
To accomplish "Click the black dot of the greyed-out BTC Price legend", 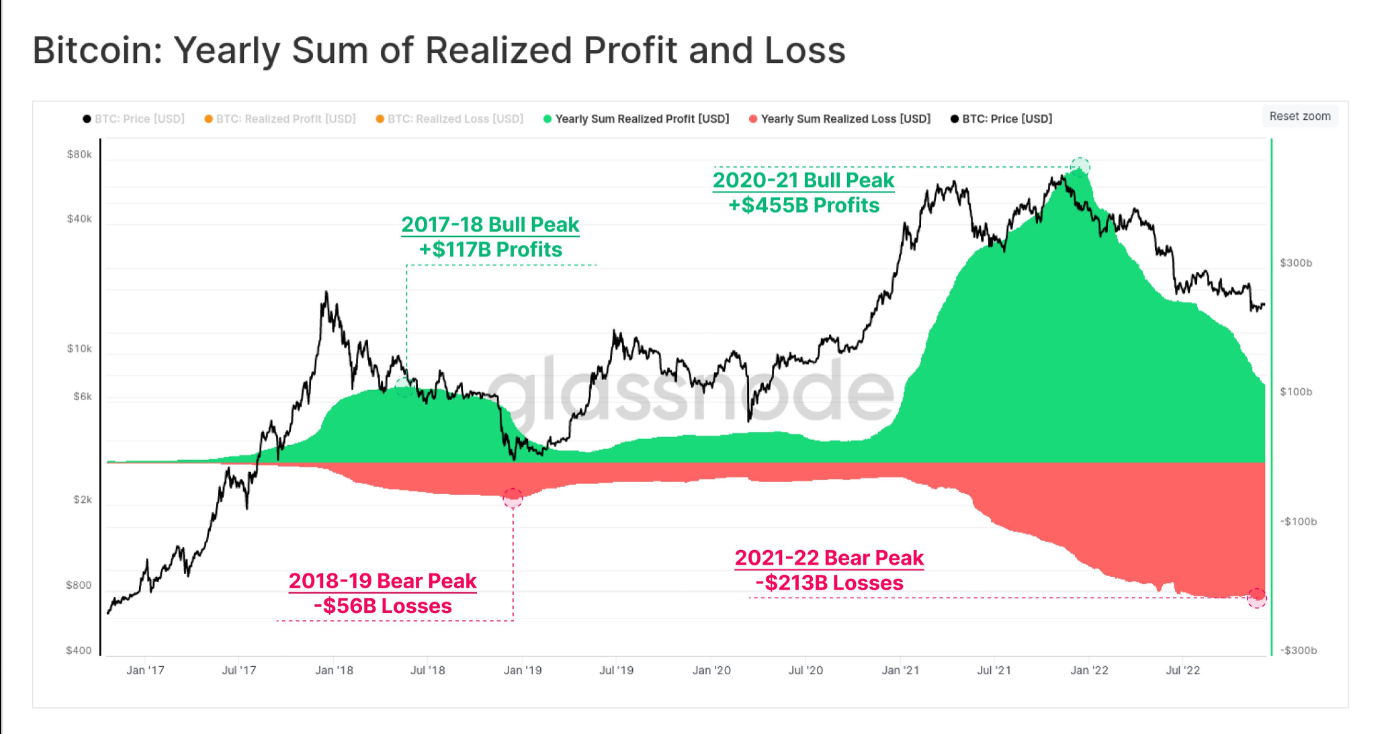I will click(x=87, y=119).
